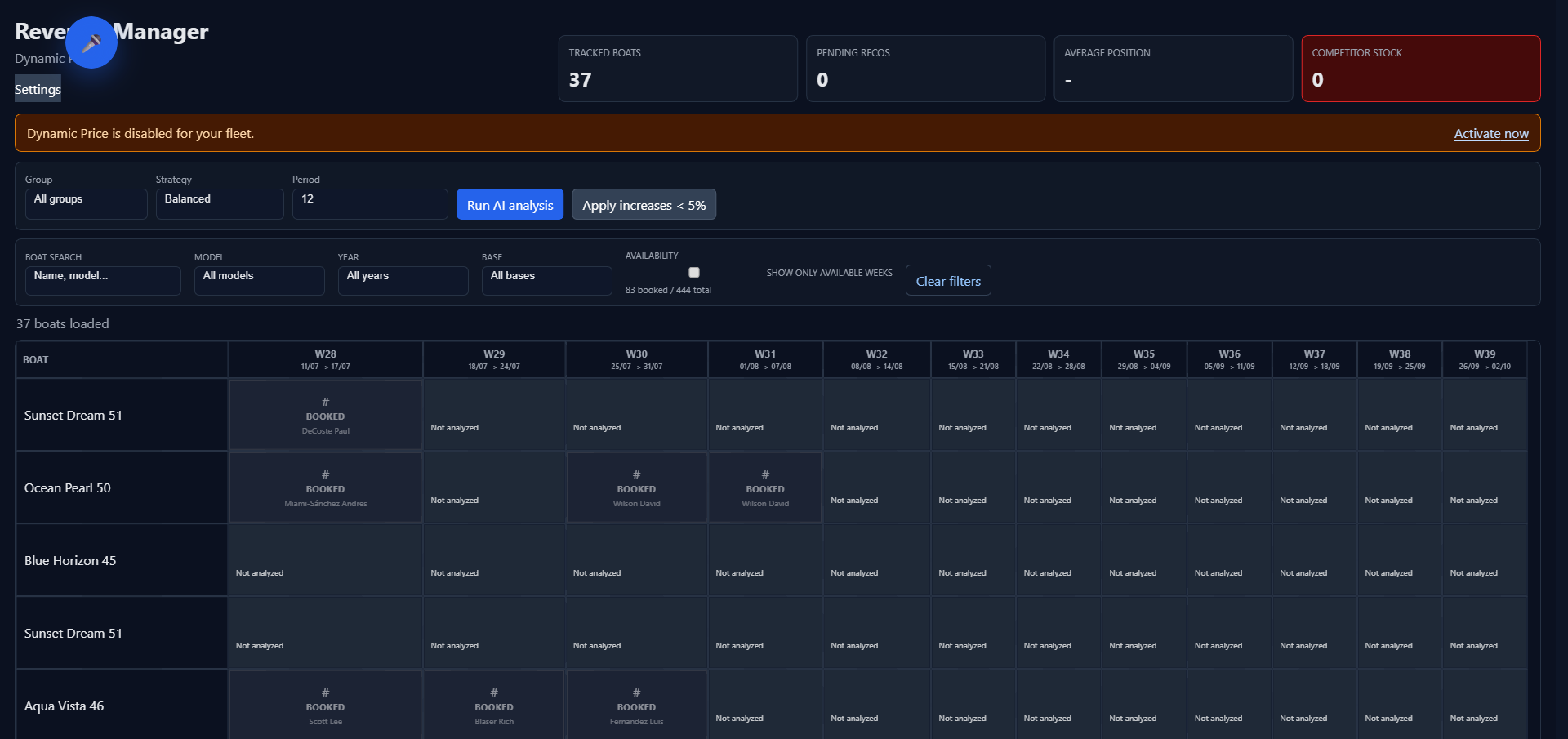Click the BOAT column header
The image size is (1568, 739).
pyautogui.click(x=122, y=359)
